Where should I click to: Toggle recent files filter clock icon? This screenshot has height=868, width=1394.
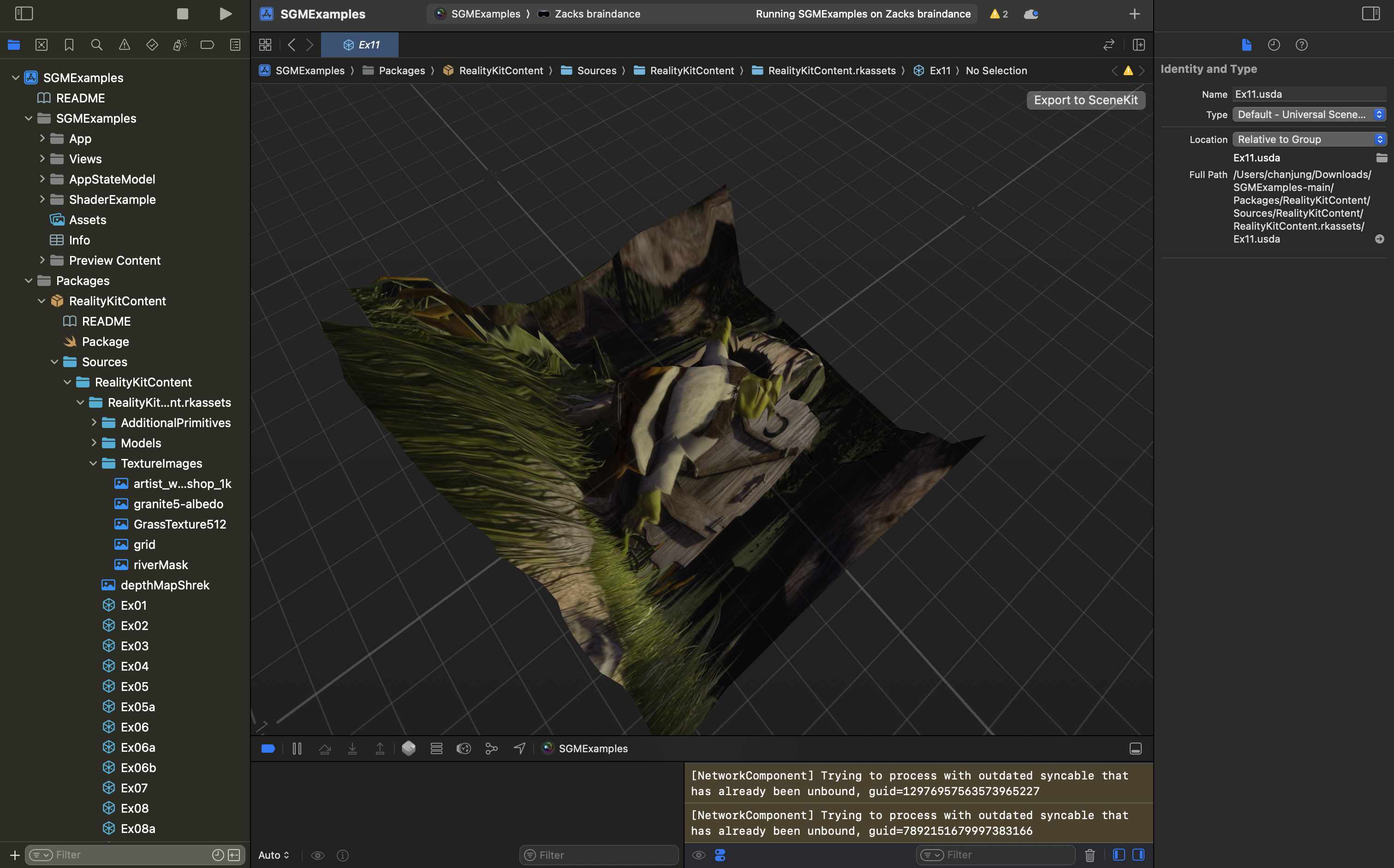click(218, 855)
